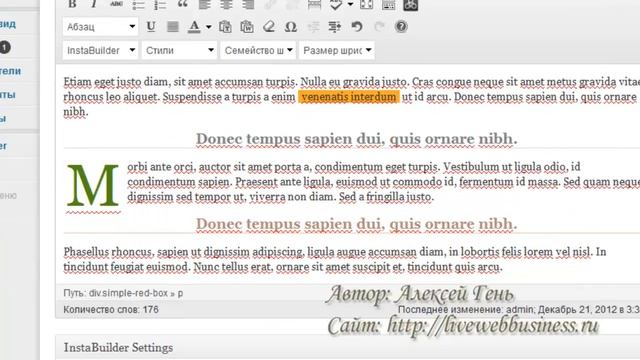Click highlighted text 'venenatis interdum'
This screenshot has width=640, height=360.
(x=349, y=97)
